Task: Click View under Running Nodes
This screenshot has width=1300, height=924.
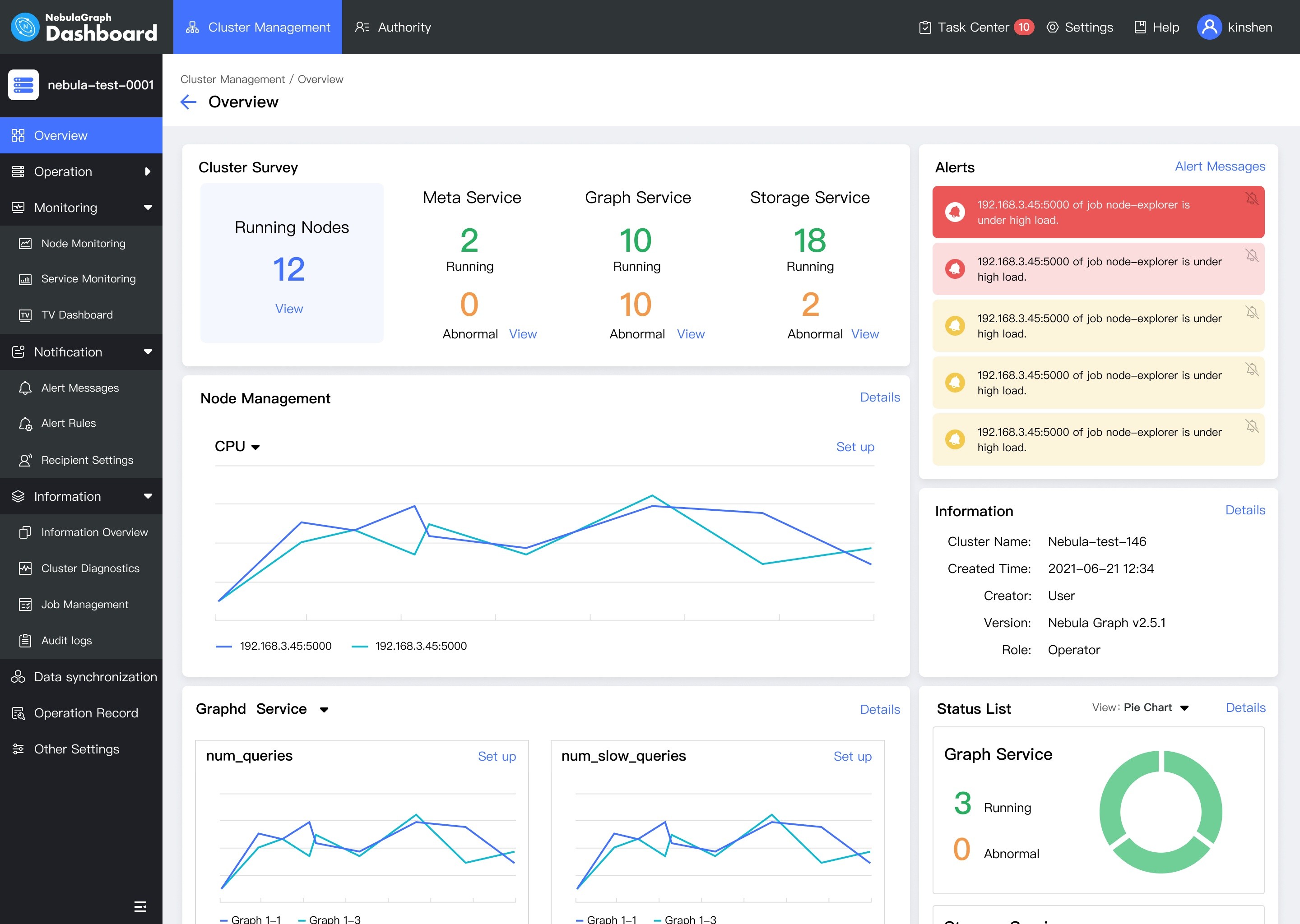Action: tap(290, 309)
